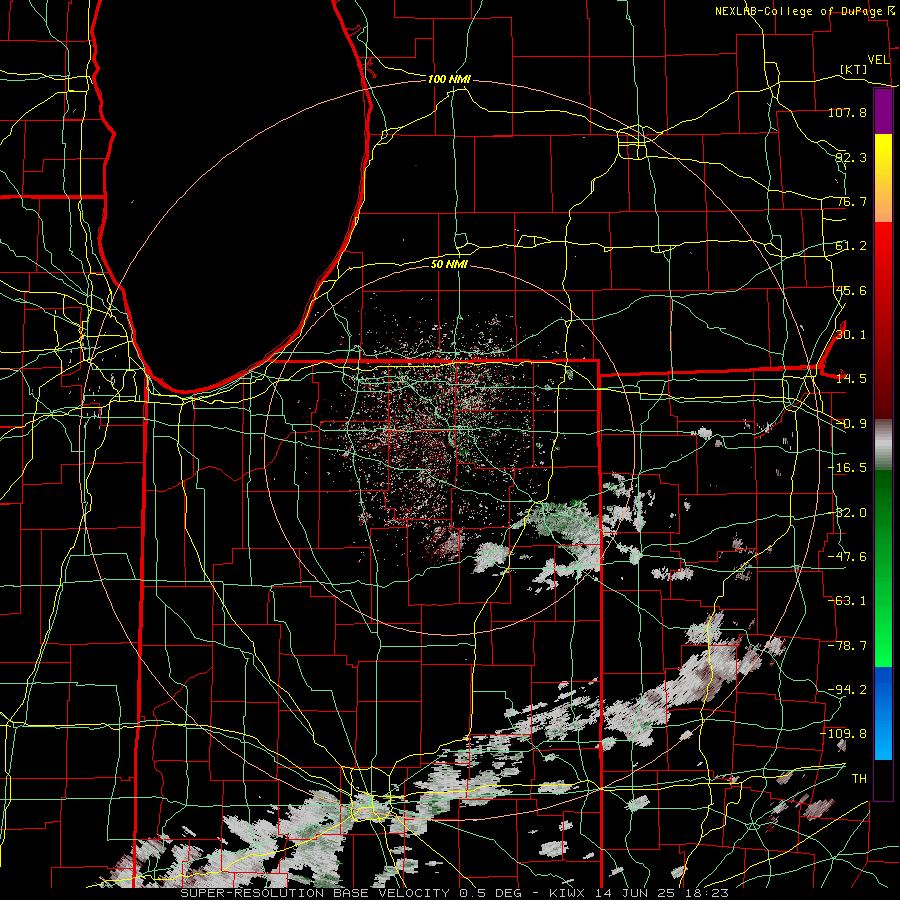900x900 pixels.
Task: Select the 14.5 velocity scale value
Action: point(851,379)
